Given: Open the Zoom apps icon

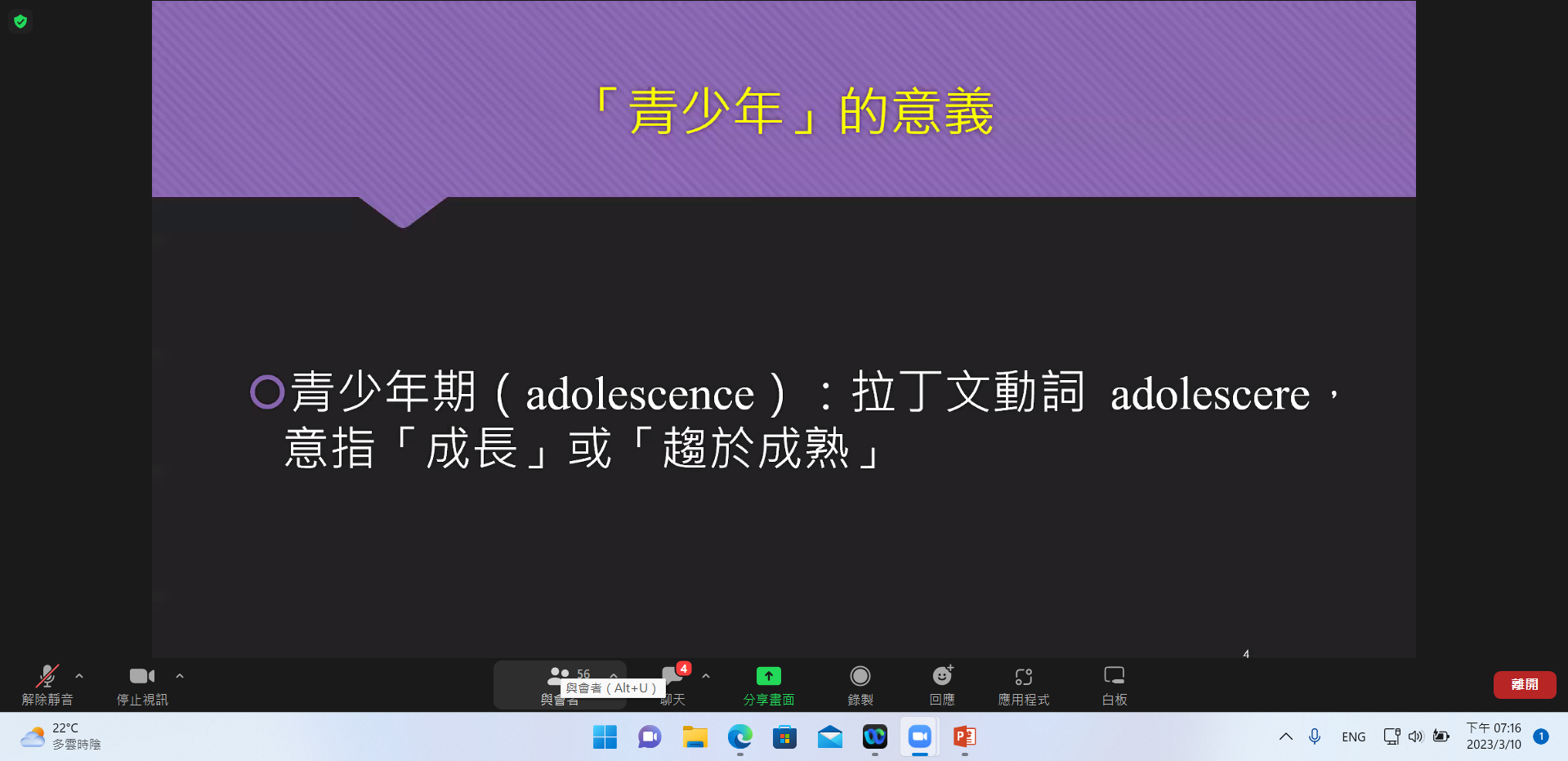Looking at the screenshot, I should coord(1023,676).
